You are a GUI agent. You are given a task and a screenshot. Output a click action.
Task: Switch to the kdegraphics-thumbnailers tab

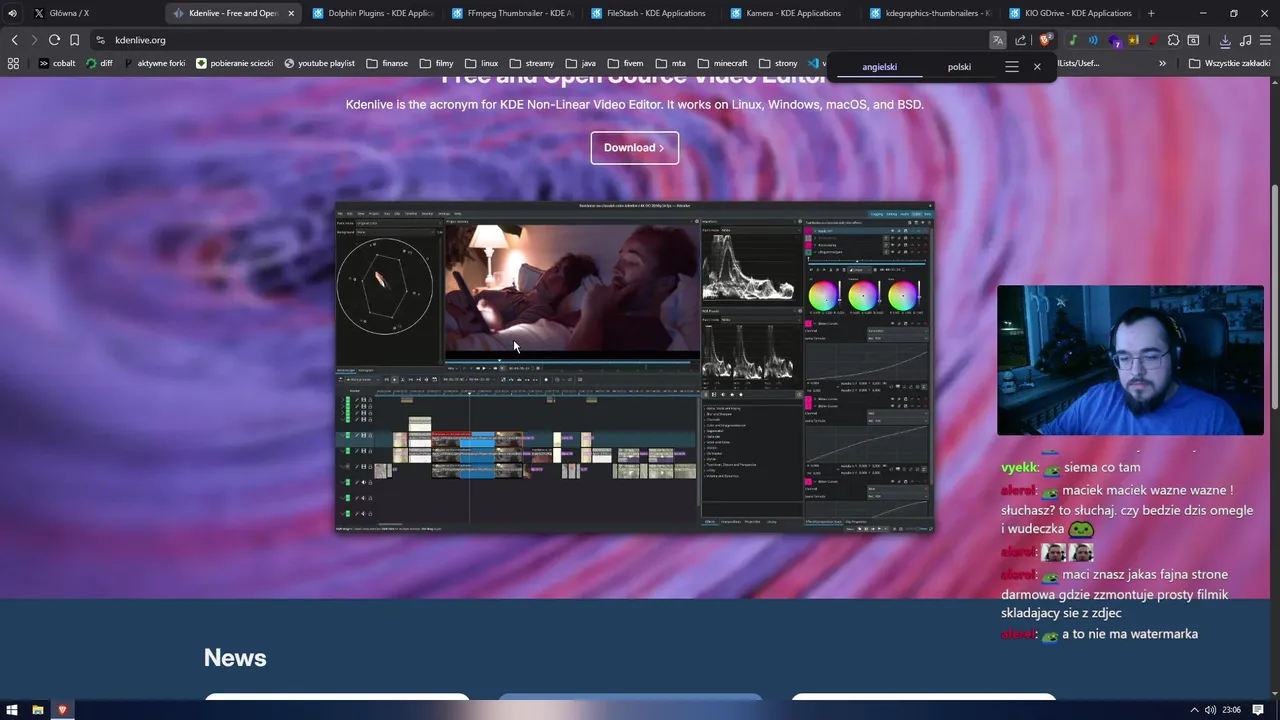[x=929, y=13]
